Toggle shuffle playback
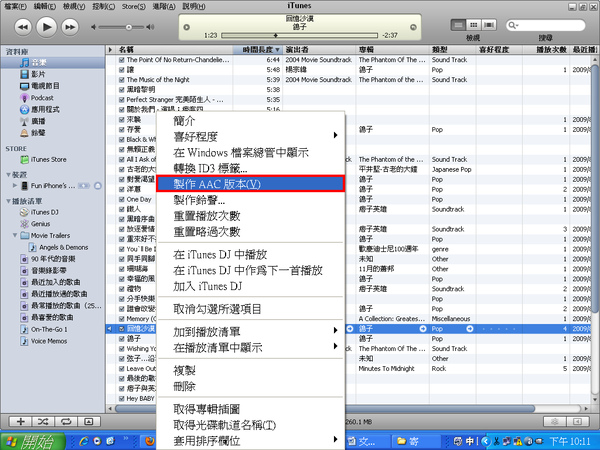600x450 pixels. pos(43,422)
